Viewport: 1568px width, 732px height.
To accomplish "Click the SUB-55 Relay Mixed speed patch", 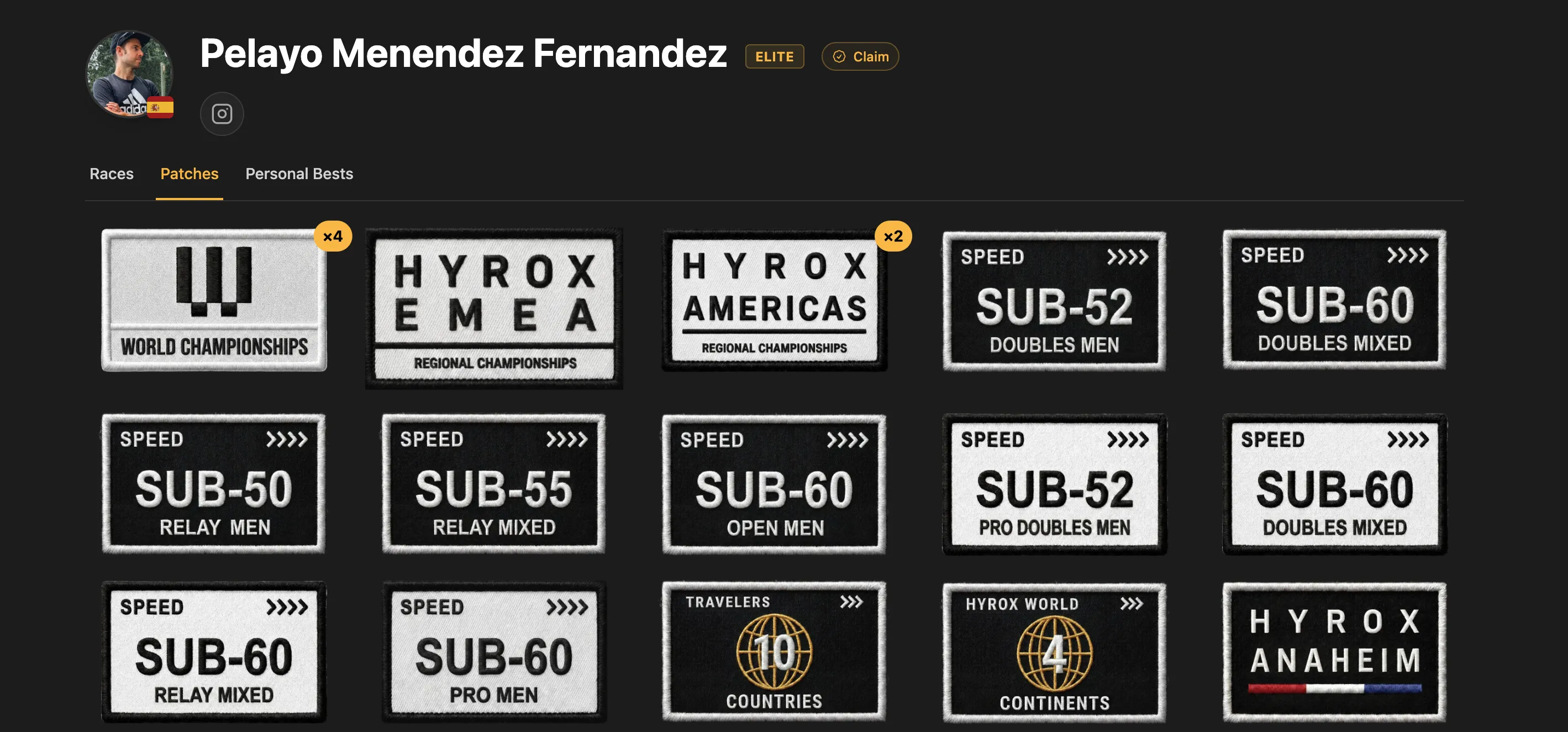I will pyautogui.click(x=493, y=484).
